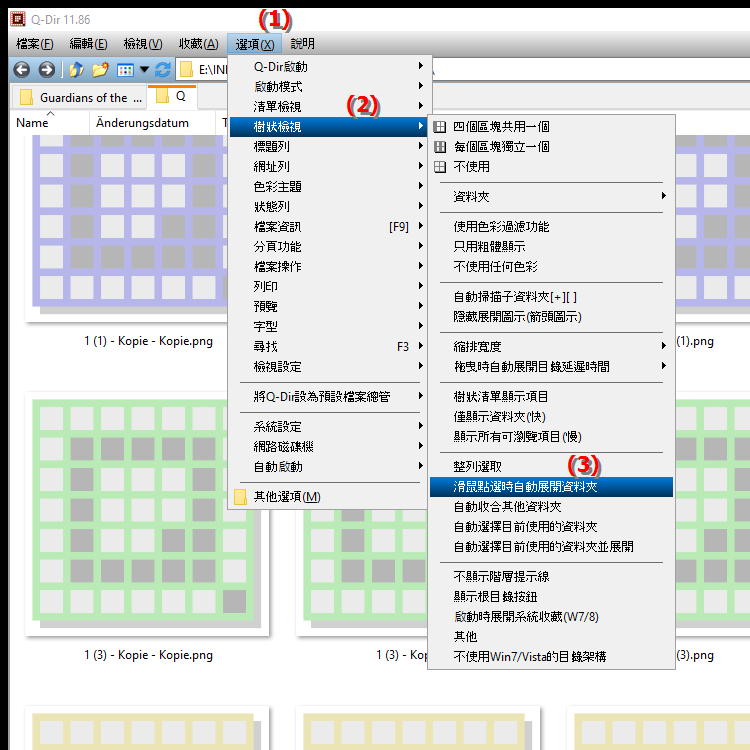Toggle 只用粗體顯示 option

click(x=551, y=247)
